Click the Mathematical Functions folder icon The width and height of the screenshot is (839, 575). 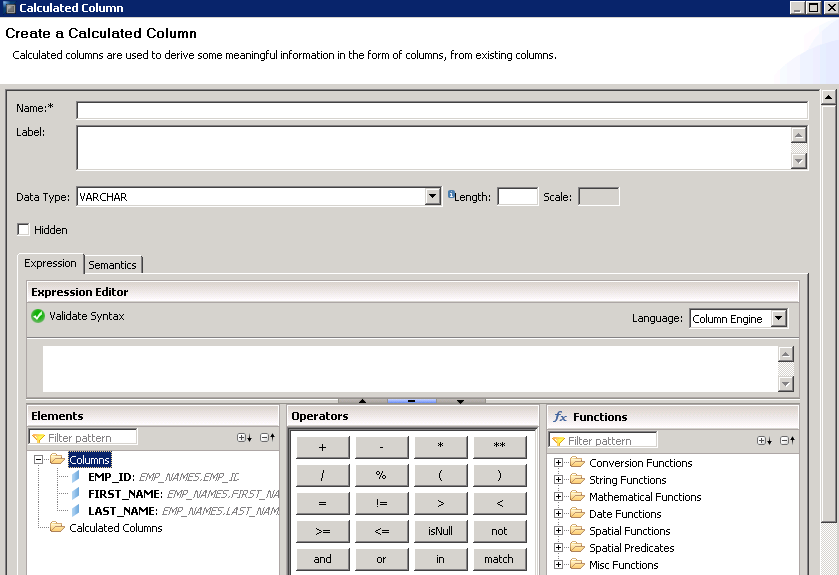577,496
